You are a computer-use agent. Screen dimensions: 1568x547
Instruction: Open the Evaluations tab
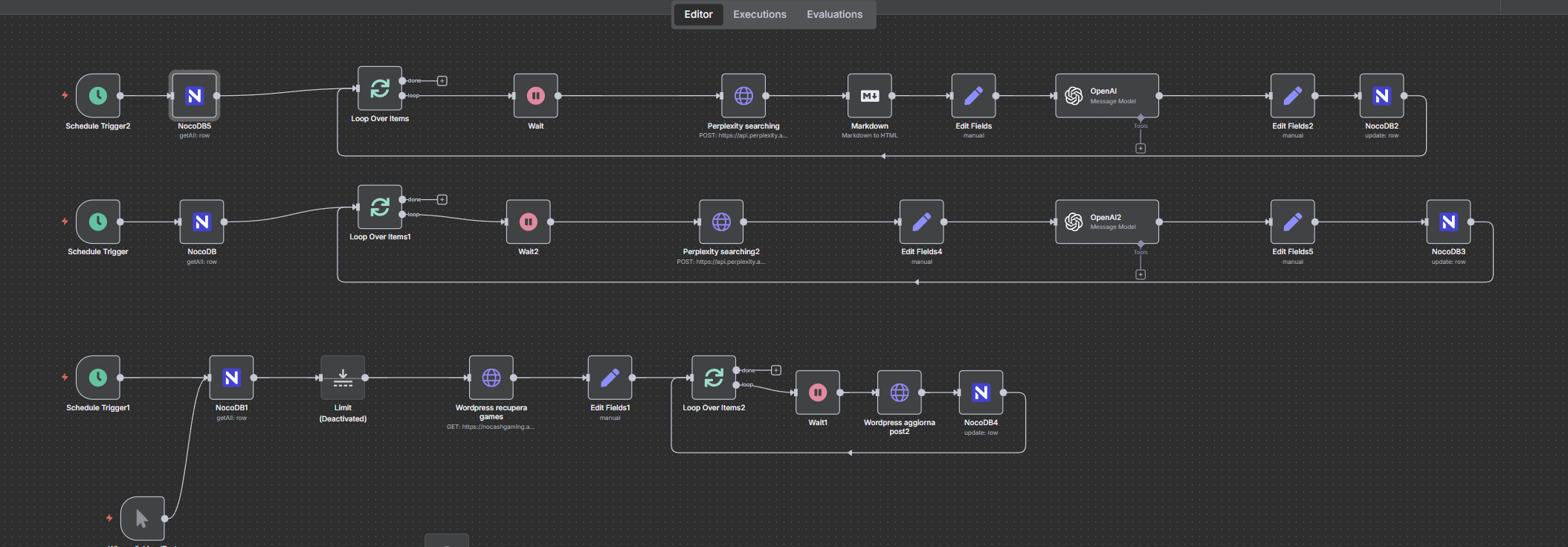tap(834, 14)
